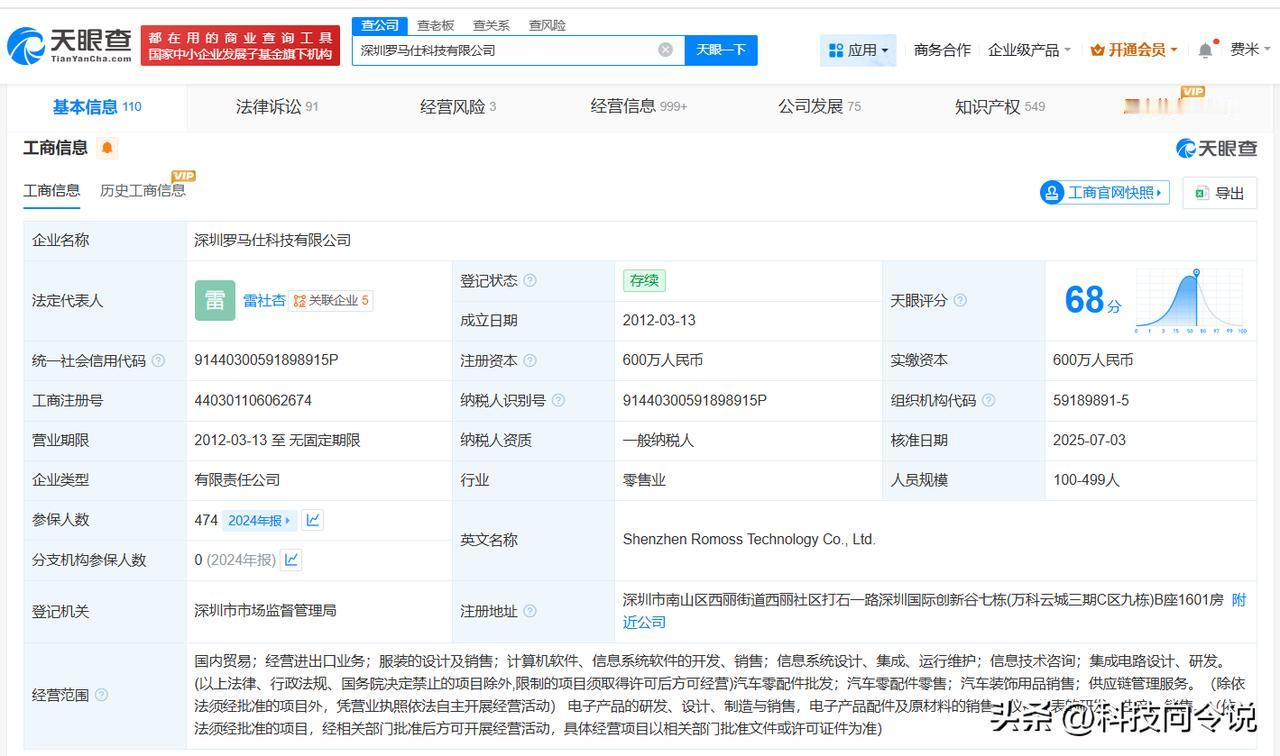Select the 历史工商信息 VIP sub-tab
1280x756 pixels.
pyautogui.click(x=143, y=190)
